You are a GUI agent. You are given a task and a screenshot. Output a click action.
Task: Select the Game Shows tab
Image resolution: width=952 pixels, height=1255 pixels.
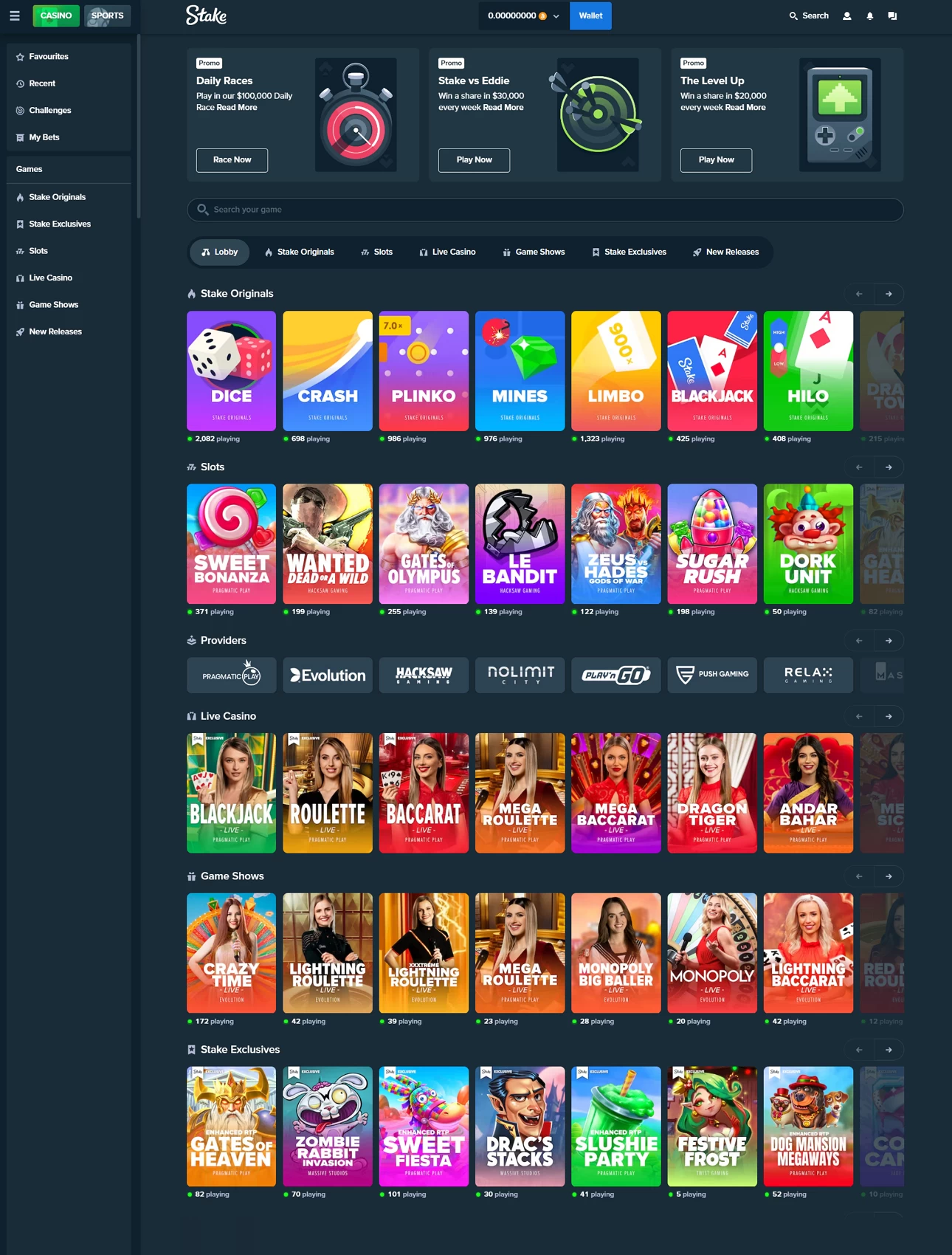[x=534, y=252]
